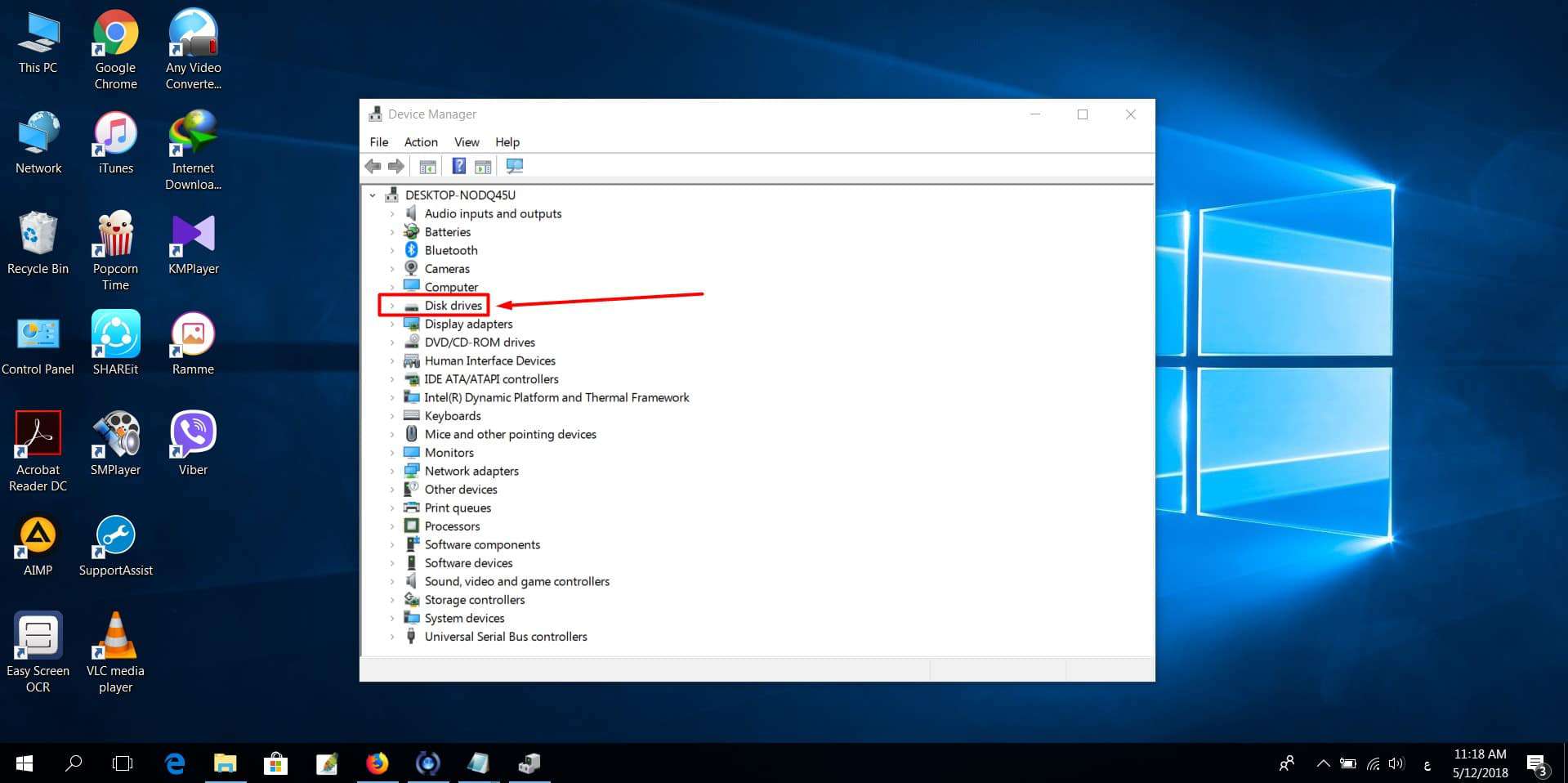
Task: Expand the Disk drives category
Action: (392, 306)
